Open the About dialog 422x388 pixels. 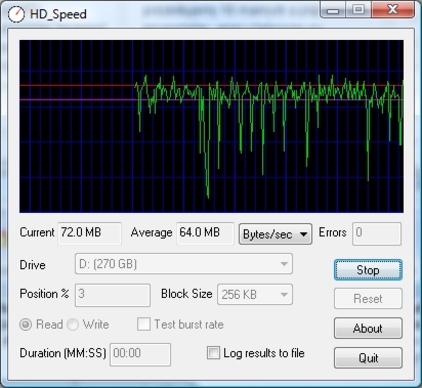coord(368,328)
